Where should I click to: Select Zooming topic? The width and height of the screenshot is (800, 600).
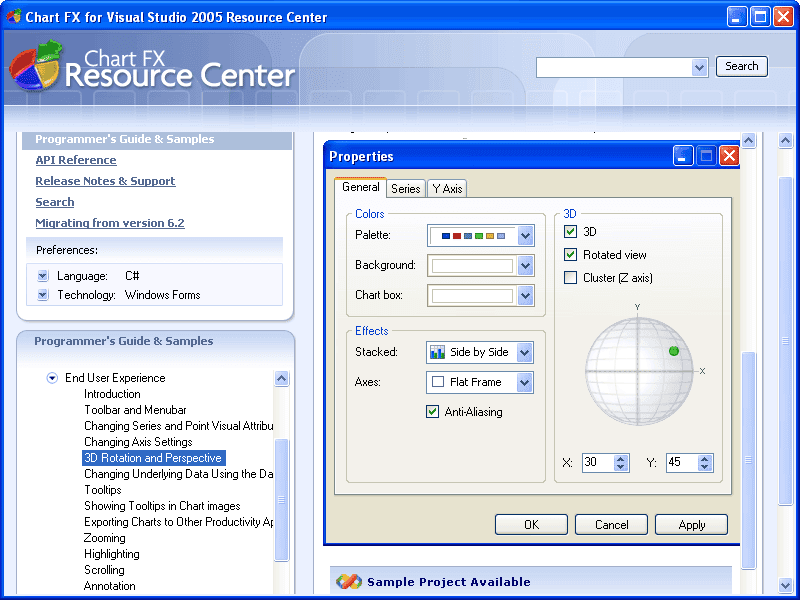point(105,538)
